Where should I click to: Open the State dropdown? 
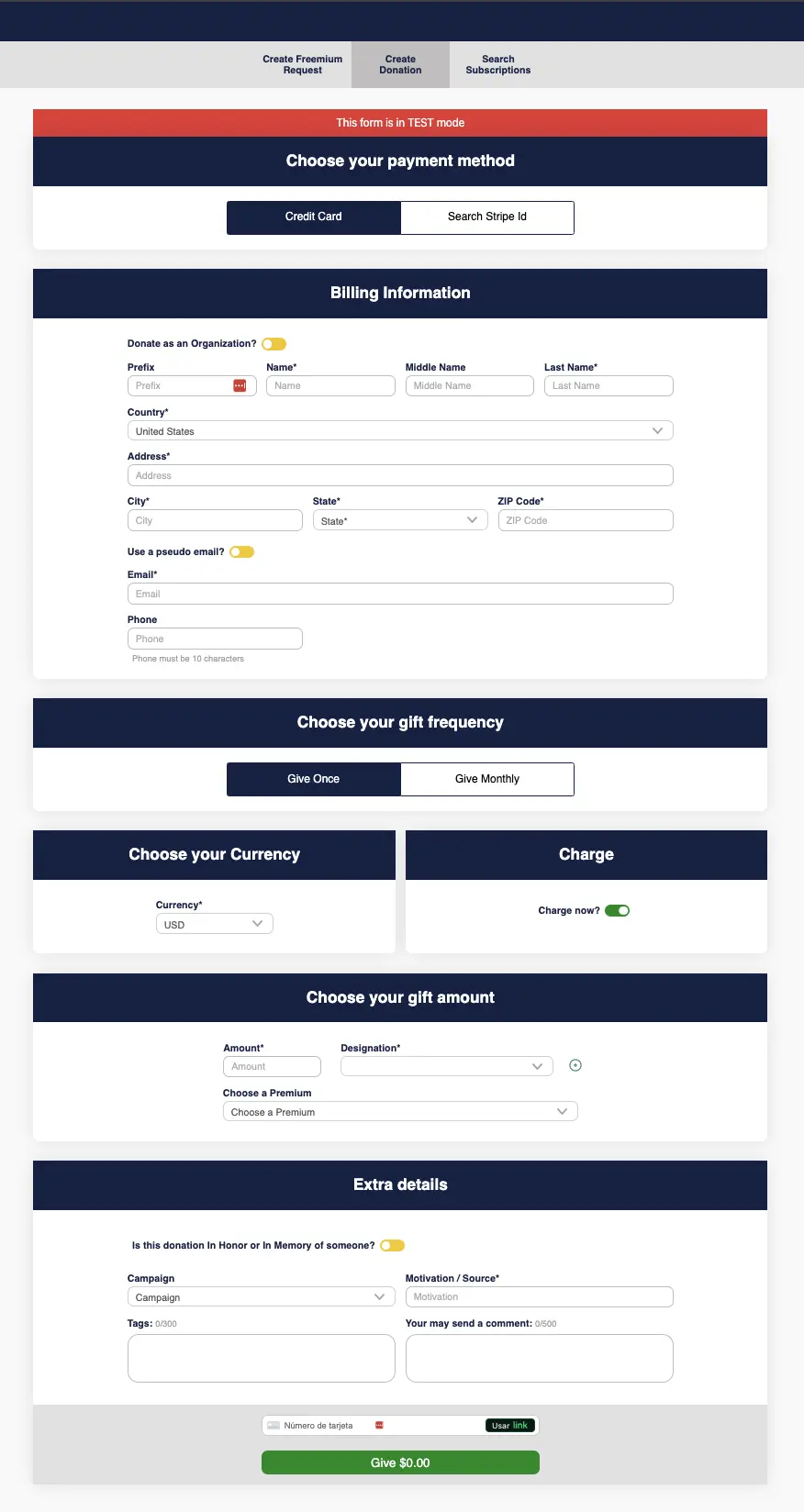click(399, 520)
